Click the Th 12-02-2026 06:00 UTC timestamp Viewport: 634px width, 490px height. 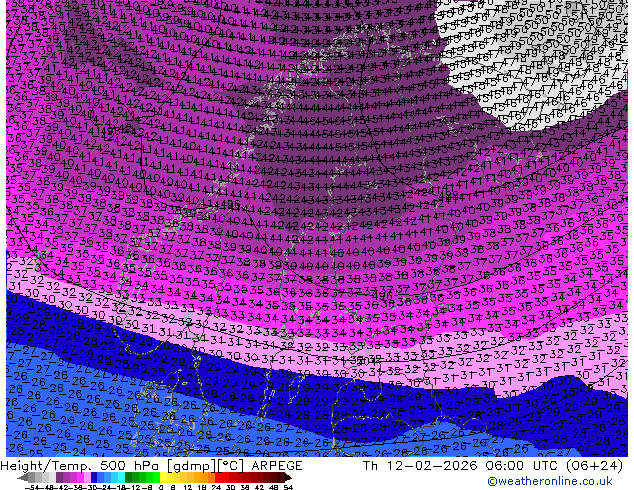pyautogui.click(x=492, y=466)
